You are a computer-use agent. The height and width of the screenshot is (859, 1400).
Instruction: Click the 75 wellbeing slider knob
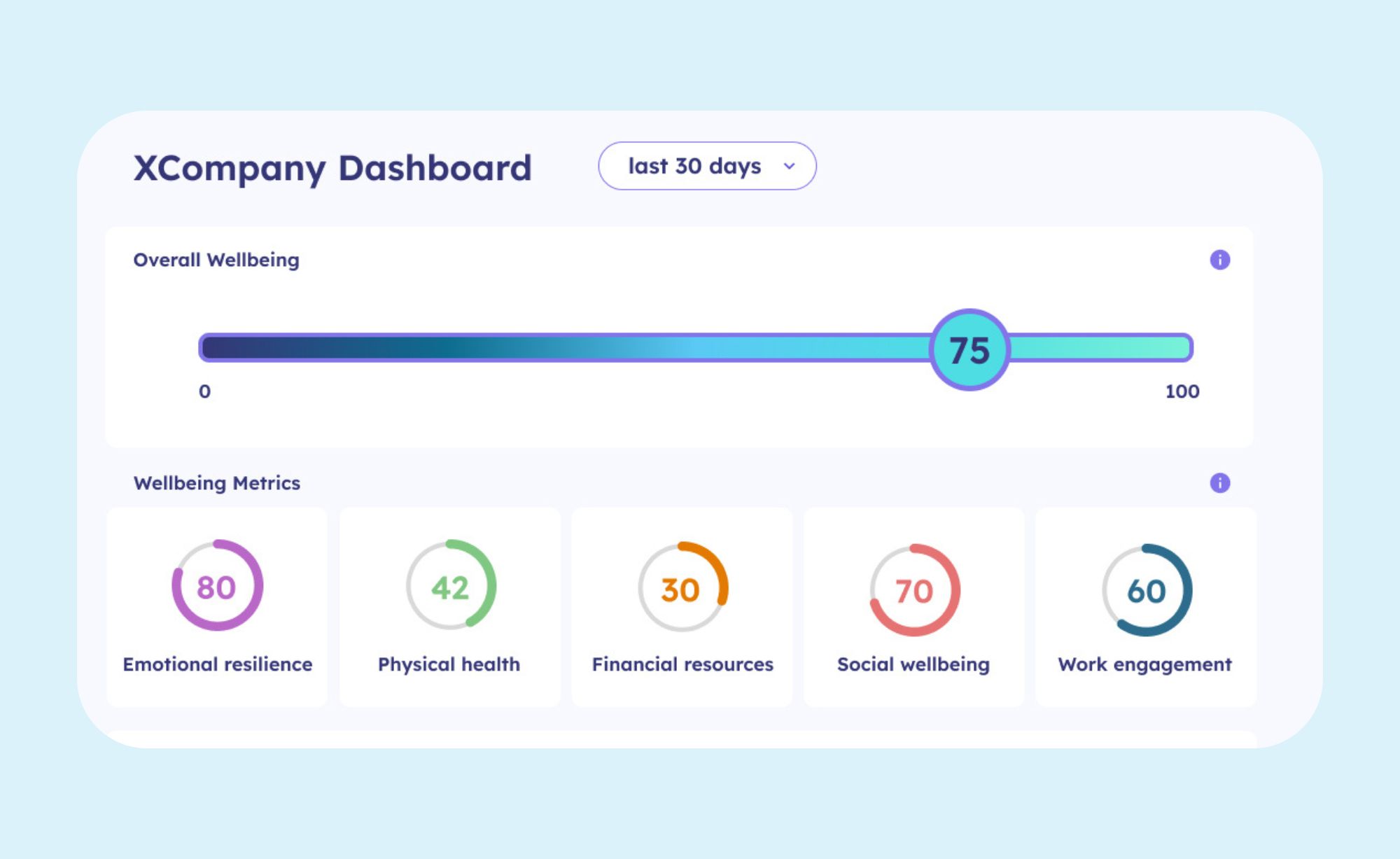tap(969, 349)
